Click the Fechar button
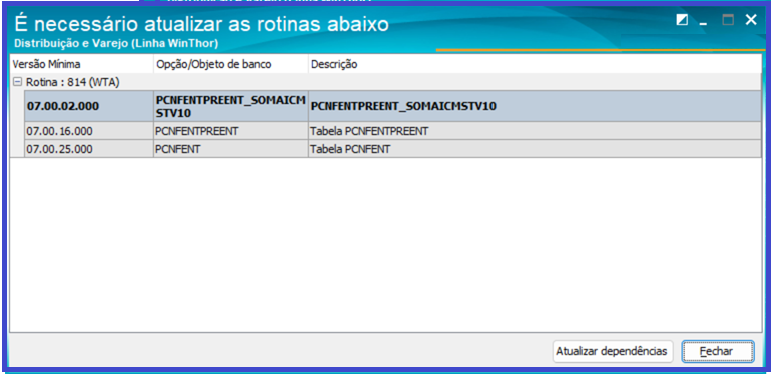Image resolution: width=771 pixels, height=374 pixels. click(x=717, y=351)
